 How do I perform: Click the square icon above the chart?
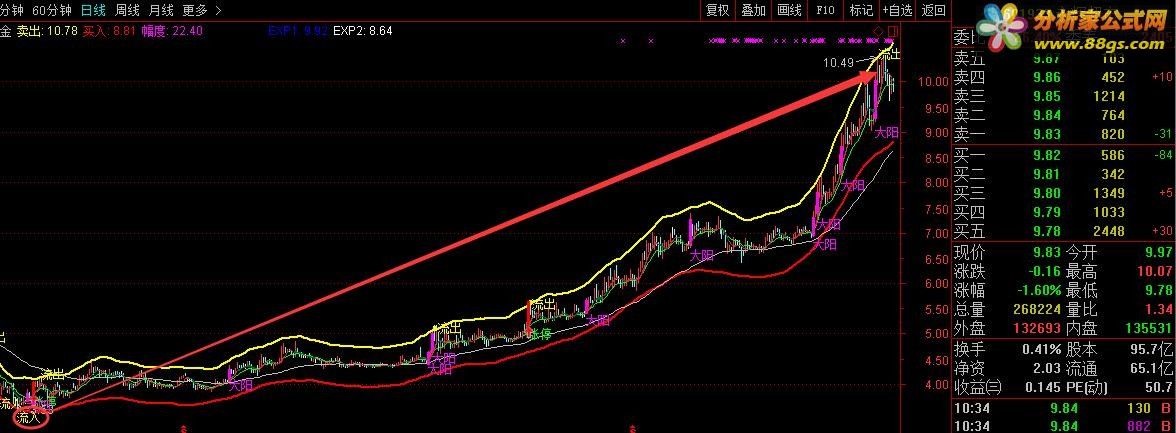click(892, 30)
